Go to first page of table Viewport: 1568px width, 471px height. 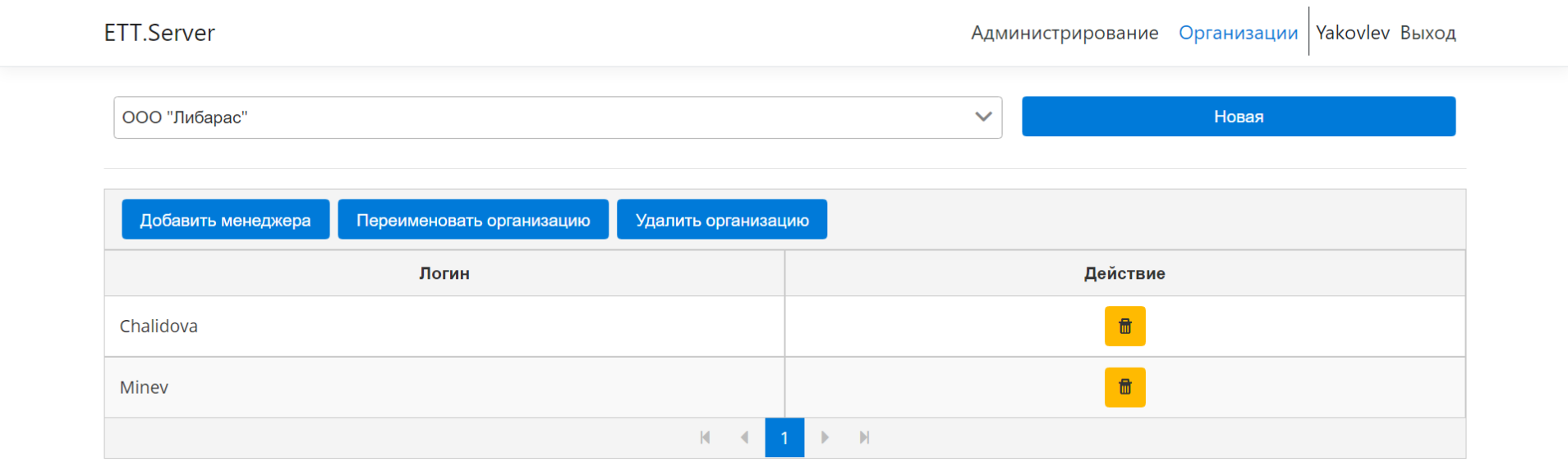pos(705,437)
